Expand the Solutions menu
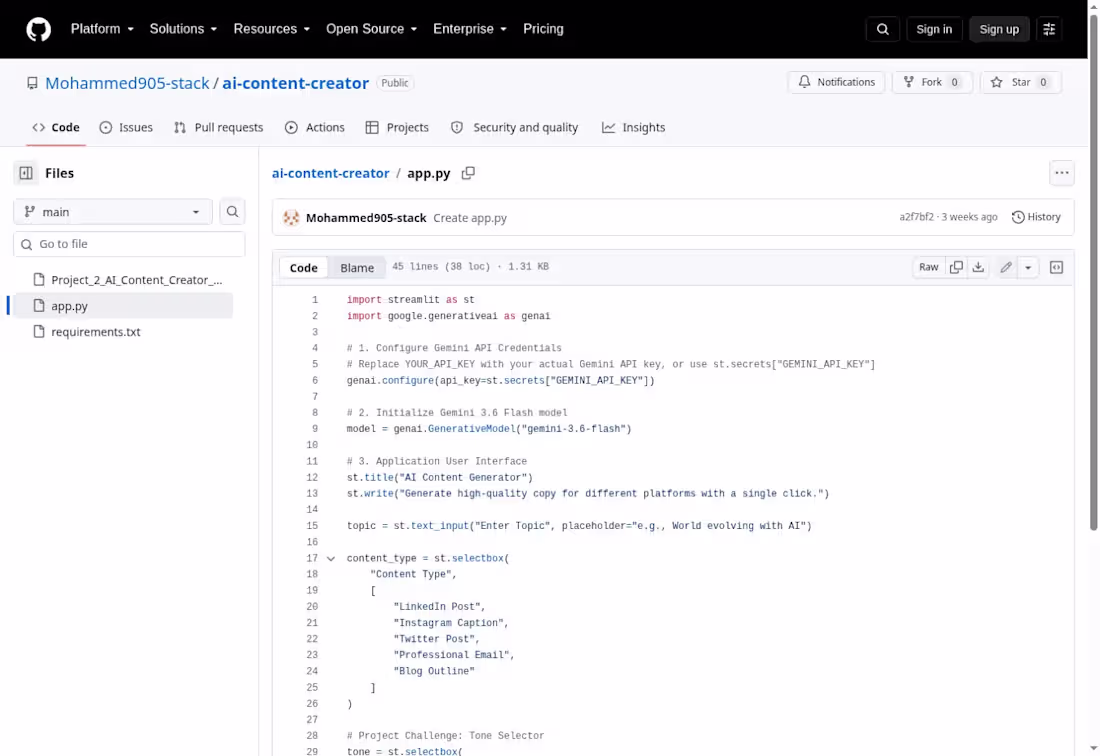 pyautogui.click(x=183, y=29)
